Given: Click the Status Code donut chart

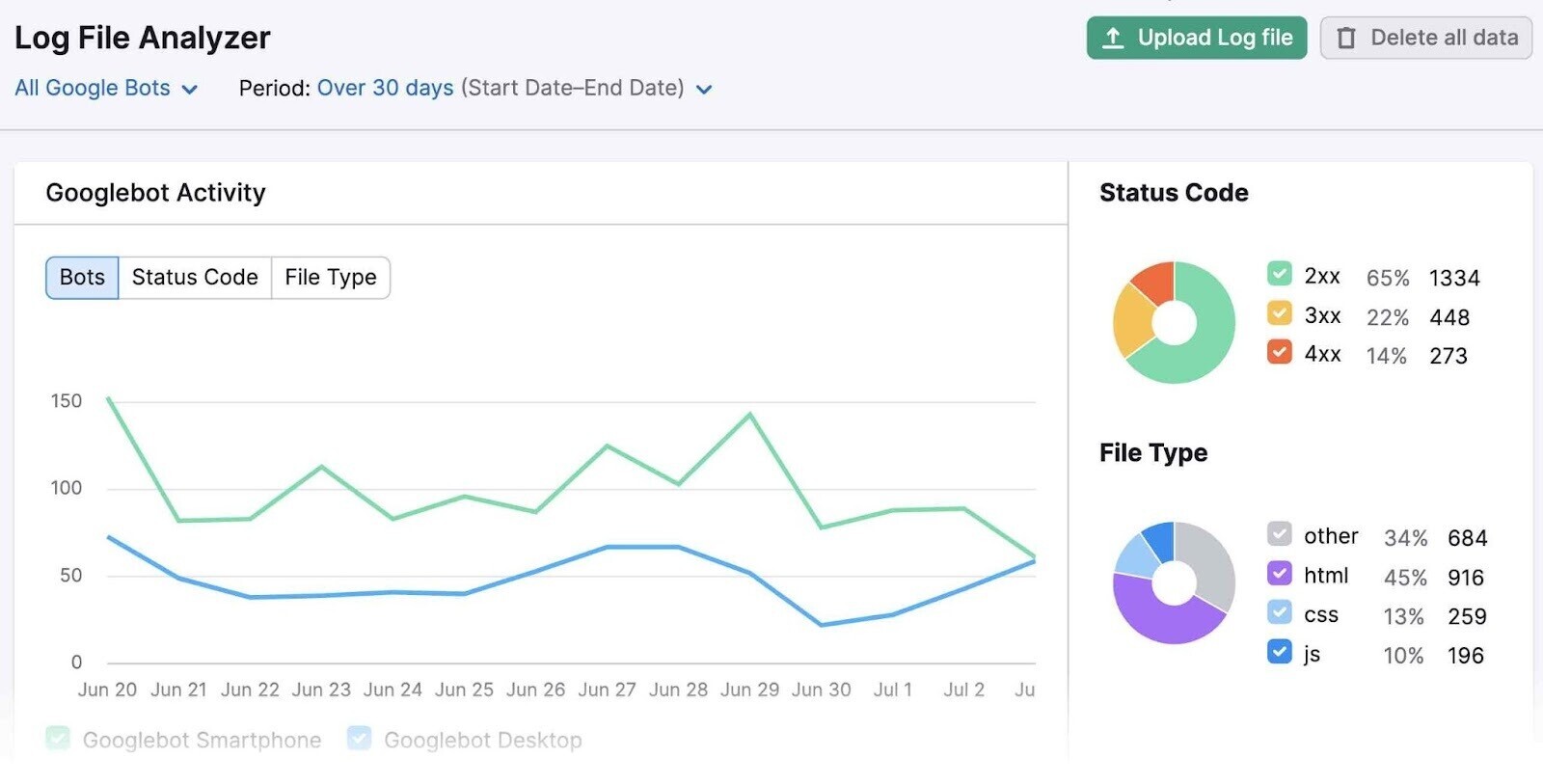Looking at the screenshot, I should [x=1174, y=323].
